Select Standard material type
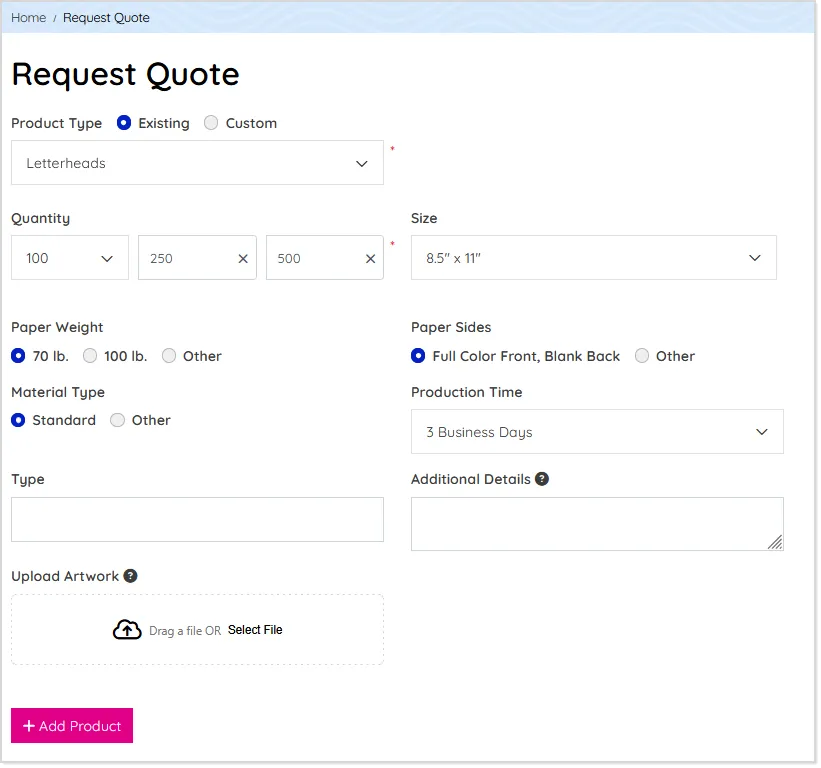 (18, 420)
